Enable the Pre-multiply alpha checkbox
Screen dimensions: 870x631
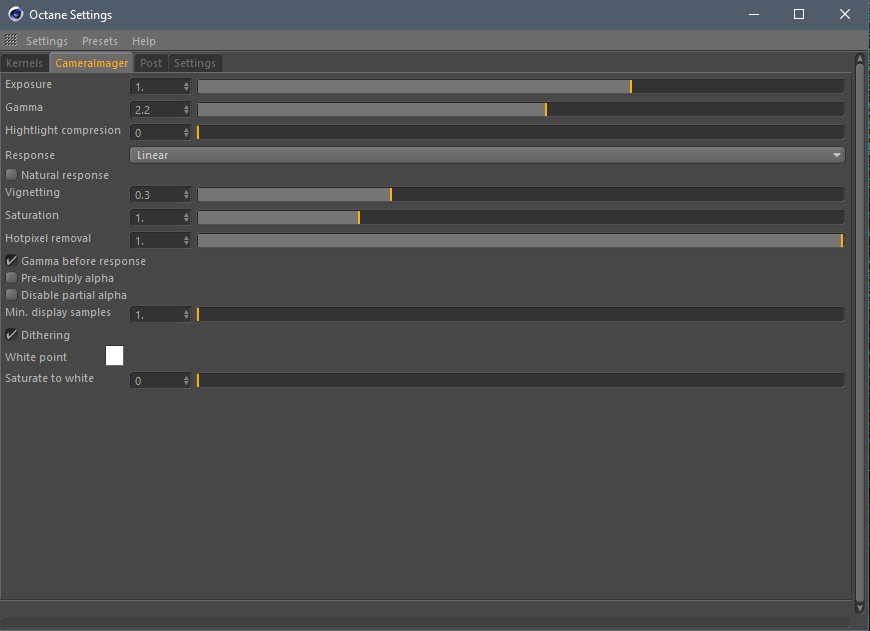tap(11, 277)
